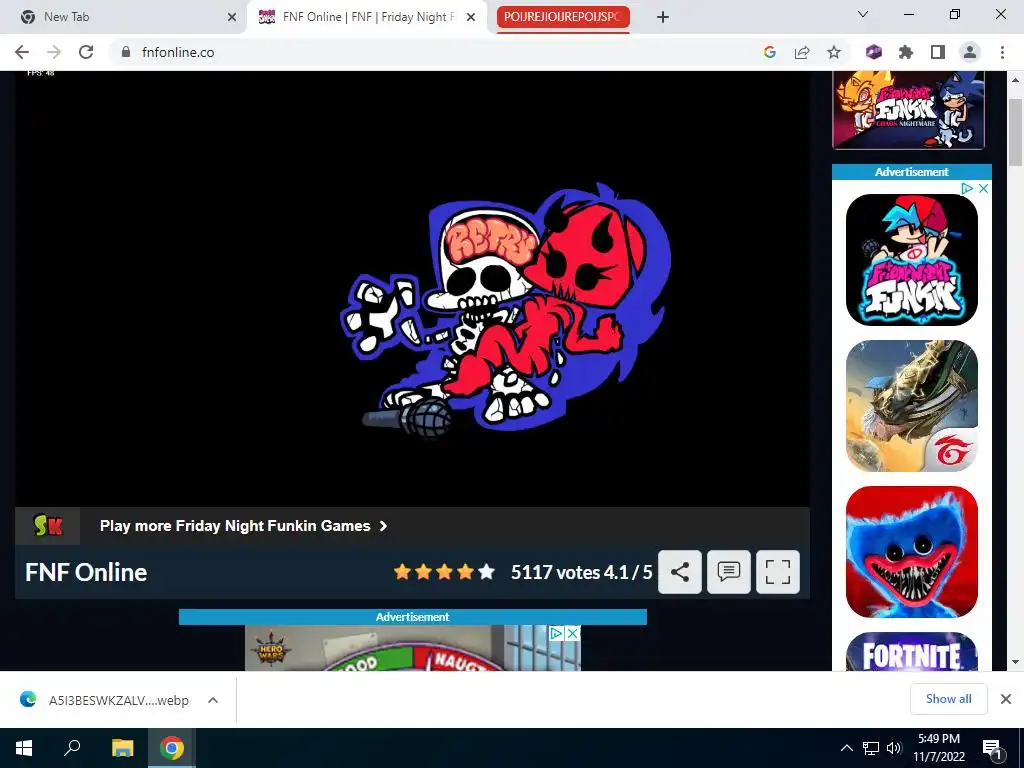1024x768 pixels.
Task: Open the Huggy Wuggy Poppy Playtime ad
Action: pos(912,552)
